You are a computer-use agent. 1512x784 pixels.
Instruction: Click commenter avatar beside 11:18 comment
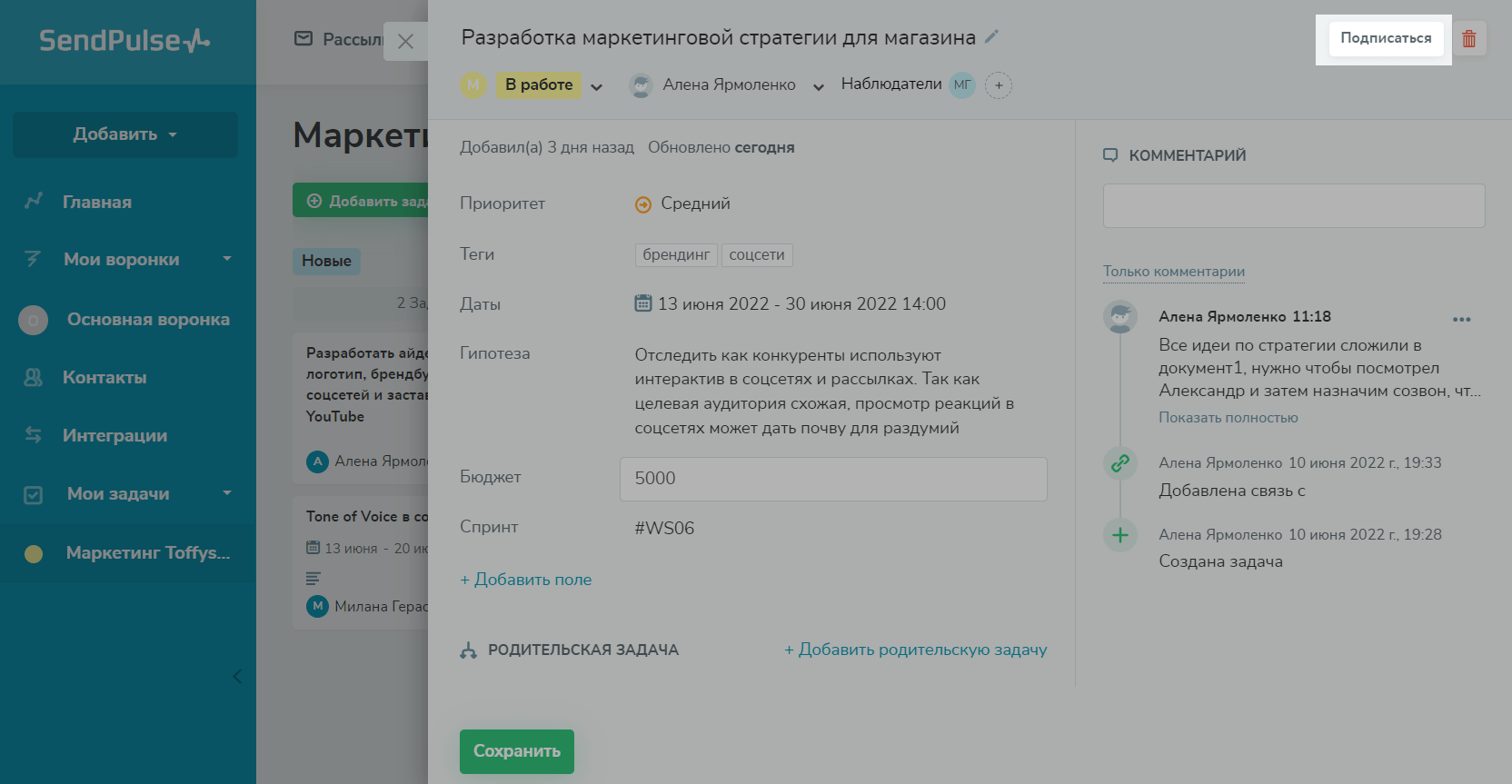tap(1120, 317)
